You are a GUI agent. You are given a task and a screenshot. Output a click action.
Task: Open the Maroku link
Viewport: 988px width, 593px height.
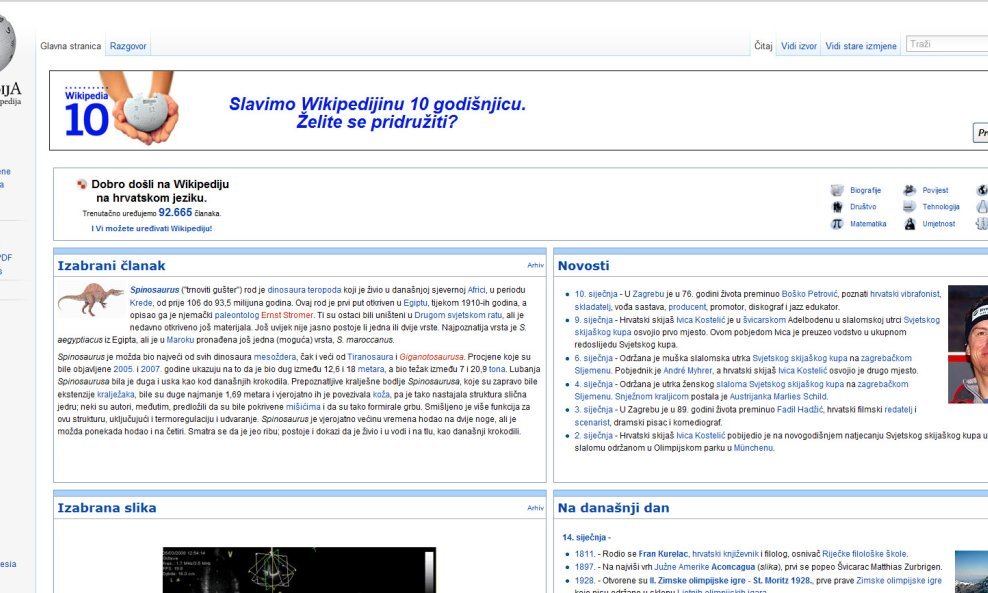point(180,340)
